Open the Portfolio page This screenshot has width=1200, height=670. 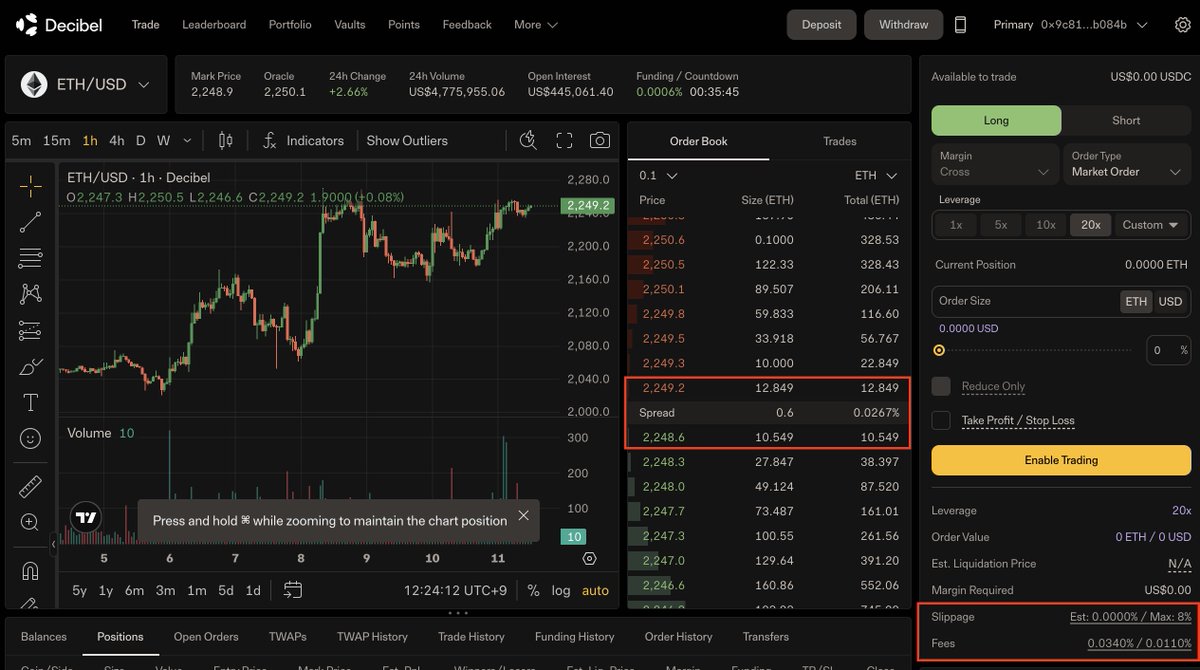point(290,25)
